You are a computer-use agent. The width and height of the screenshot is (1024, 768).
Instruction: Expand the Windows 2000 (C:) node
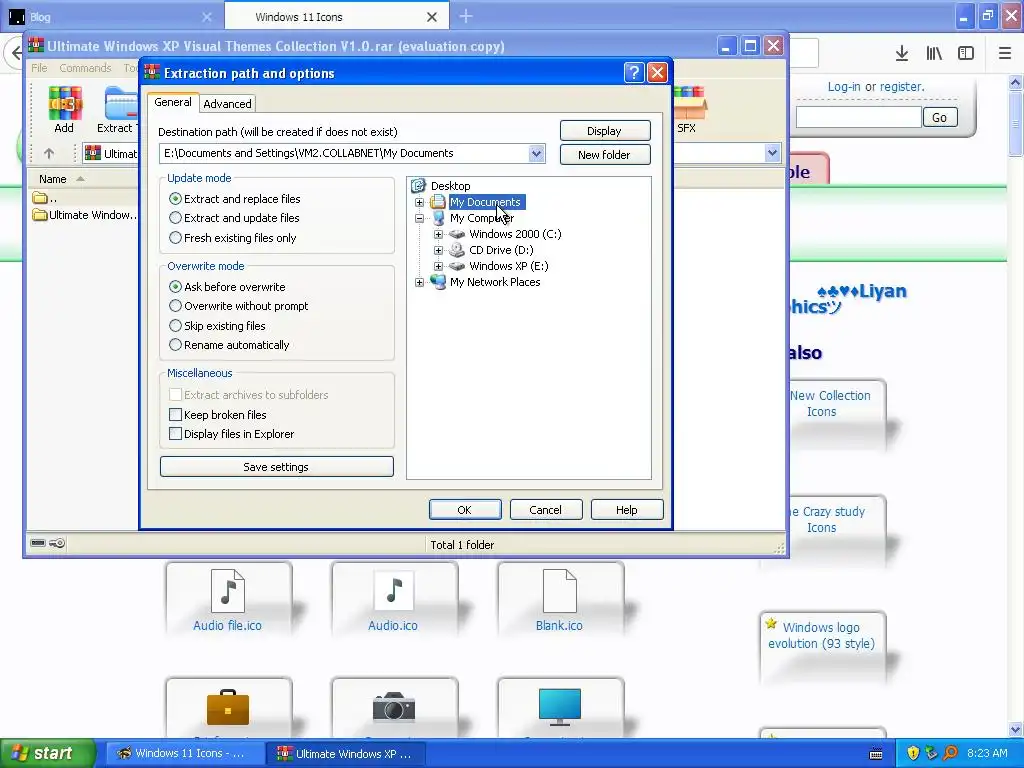click(x=438, y=234)
